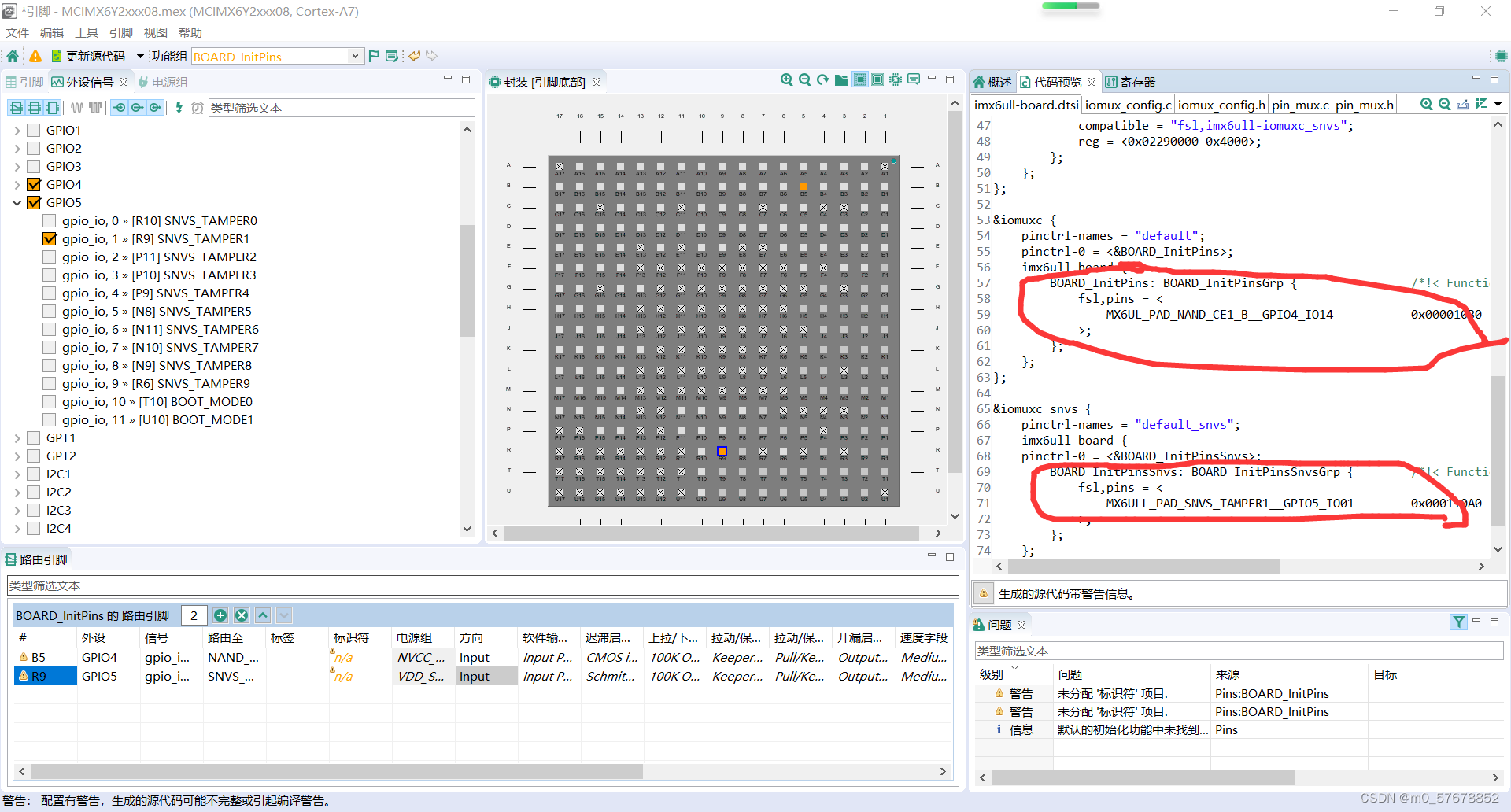Click the redo arrow icon
1511x812 pixels.
click(x=431, y=56)
